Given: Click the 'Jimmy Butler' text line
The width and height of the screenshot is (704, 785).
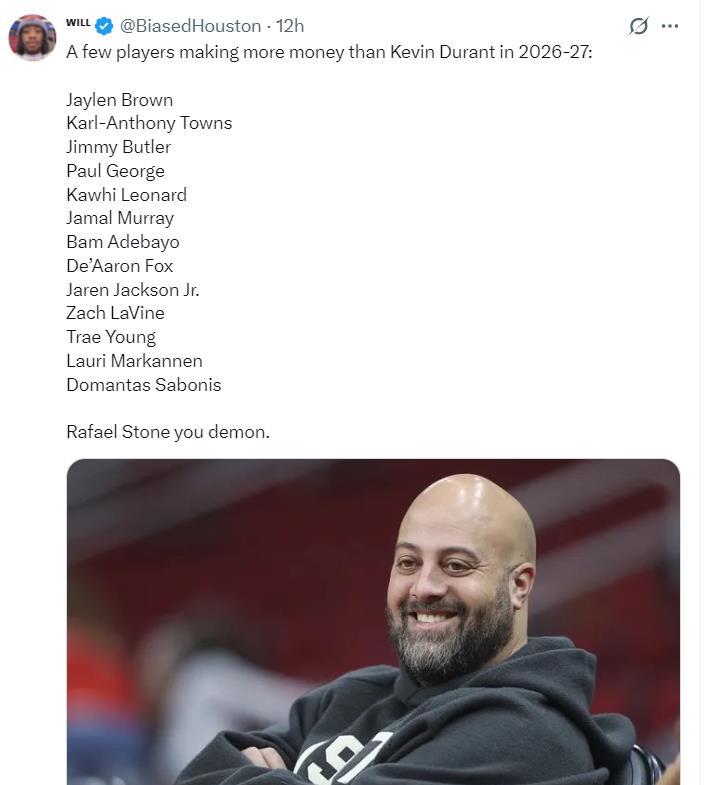Looking at the screenshot, I should coord(118,147).
